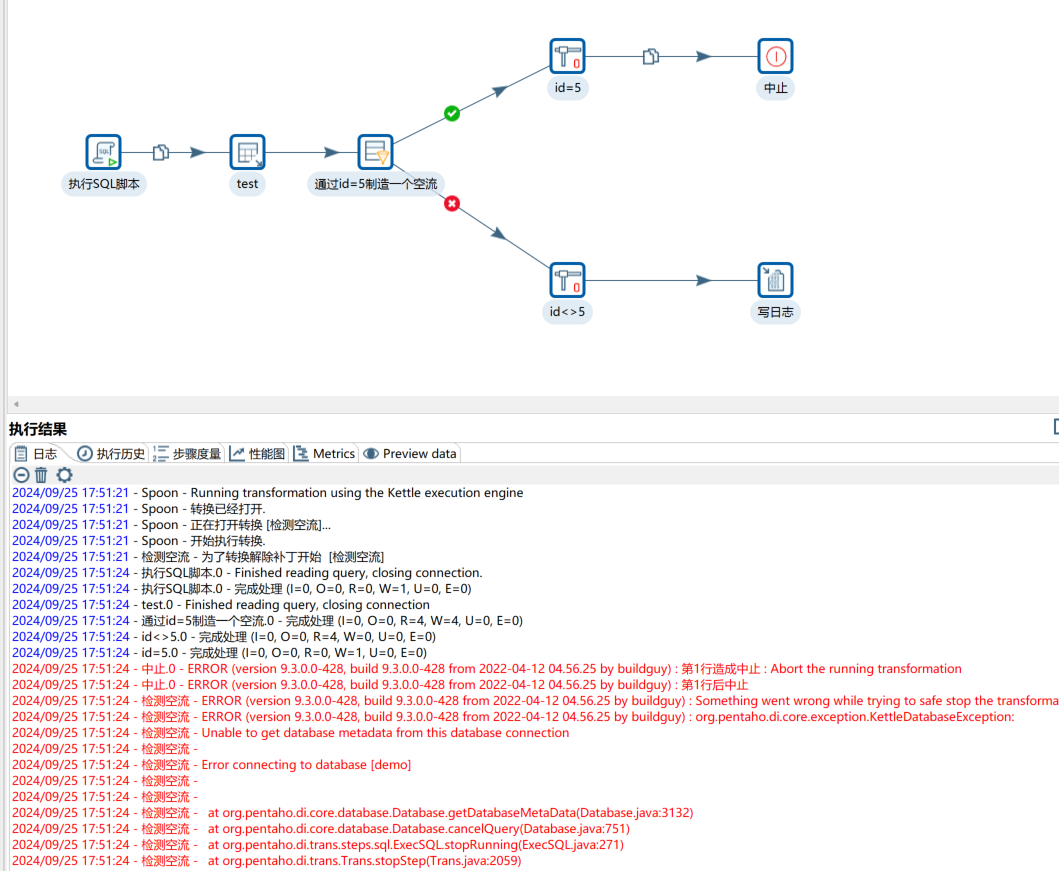Open the 性能图 tab
This screenshot has height=871, width=1059.
coord(257,454)
